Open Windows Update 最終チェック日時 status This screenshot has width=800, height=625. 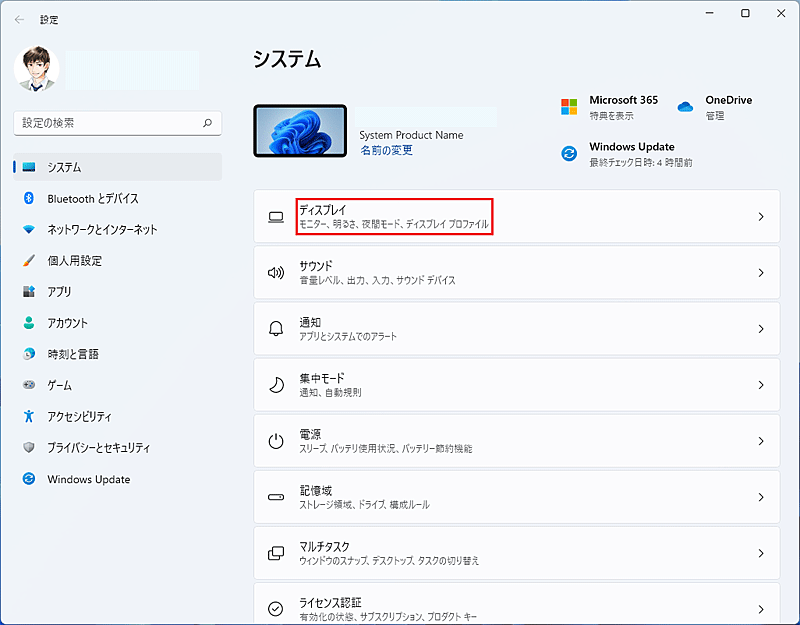click(627, 155)
